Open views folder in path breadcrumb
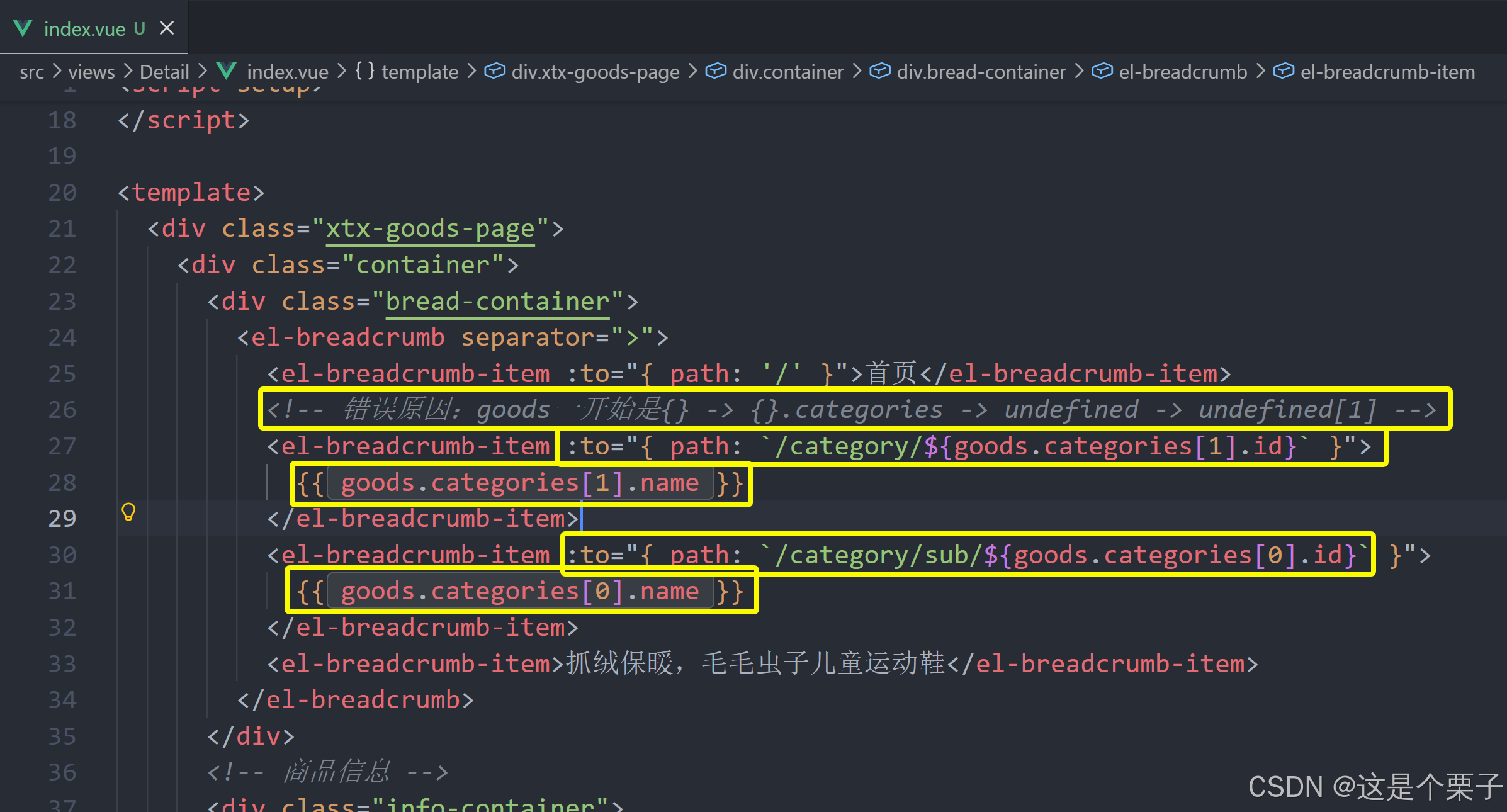 coord(91,72)
